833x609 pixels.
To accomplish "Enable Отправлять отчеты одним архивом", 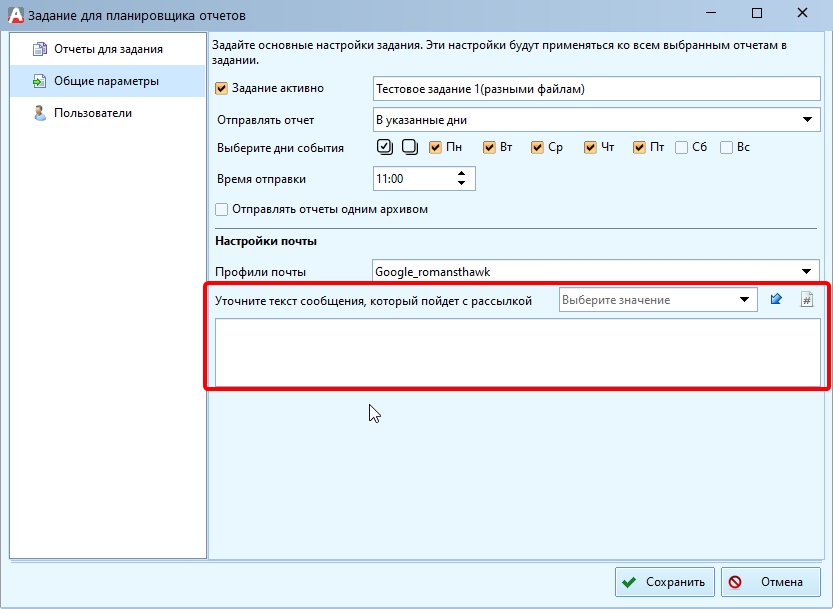I will (x=222, y=210).
